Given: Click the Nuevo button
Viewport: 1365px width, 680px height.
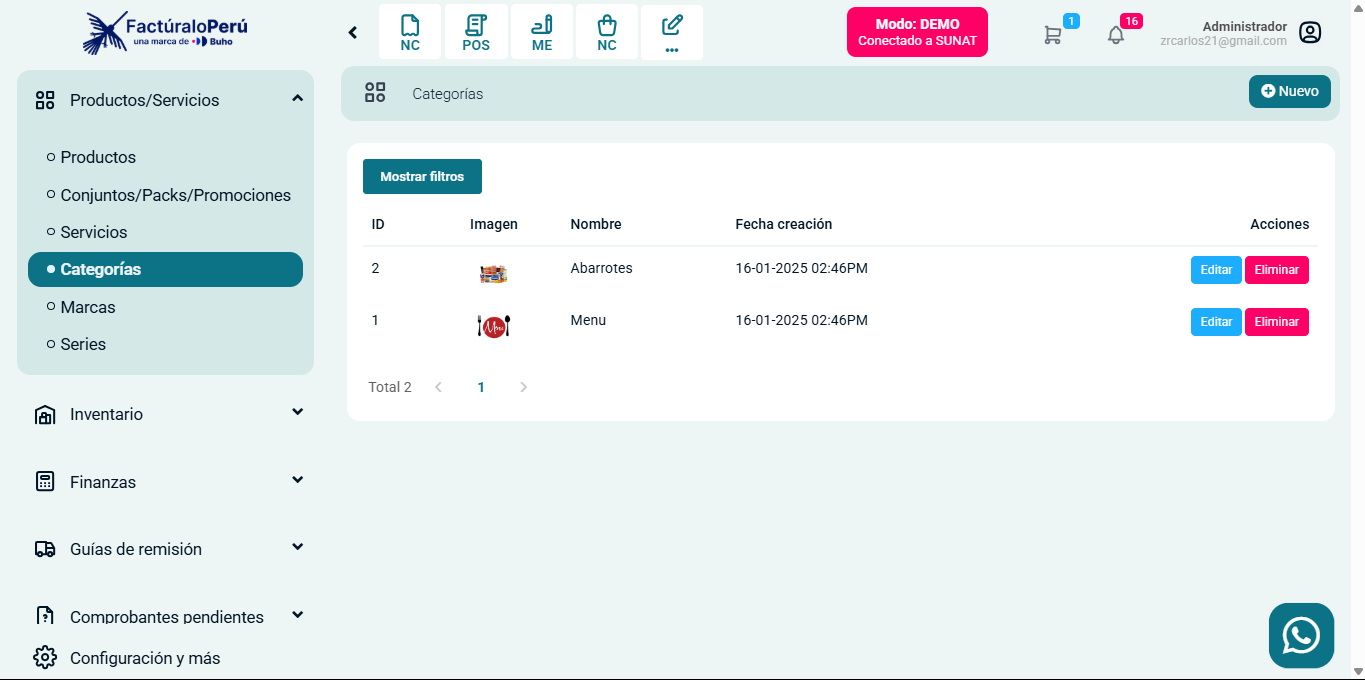Looking at the screenshot, I should (1289, 91).
